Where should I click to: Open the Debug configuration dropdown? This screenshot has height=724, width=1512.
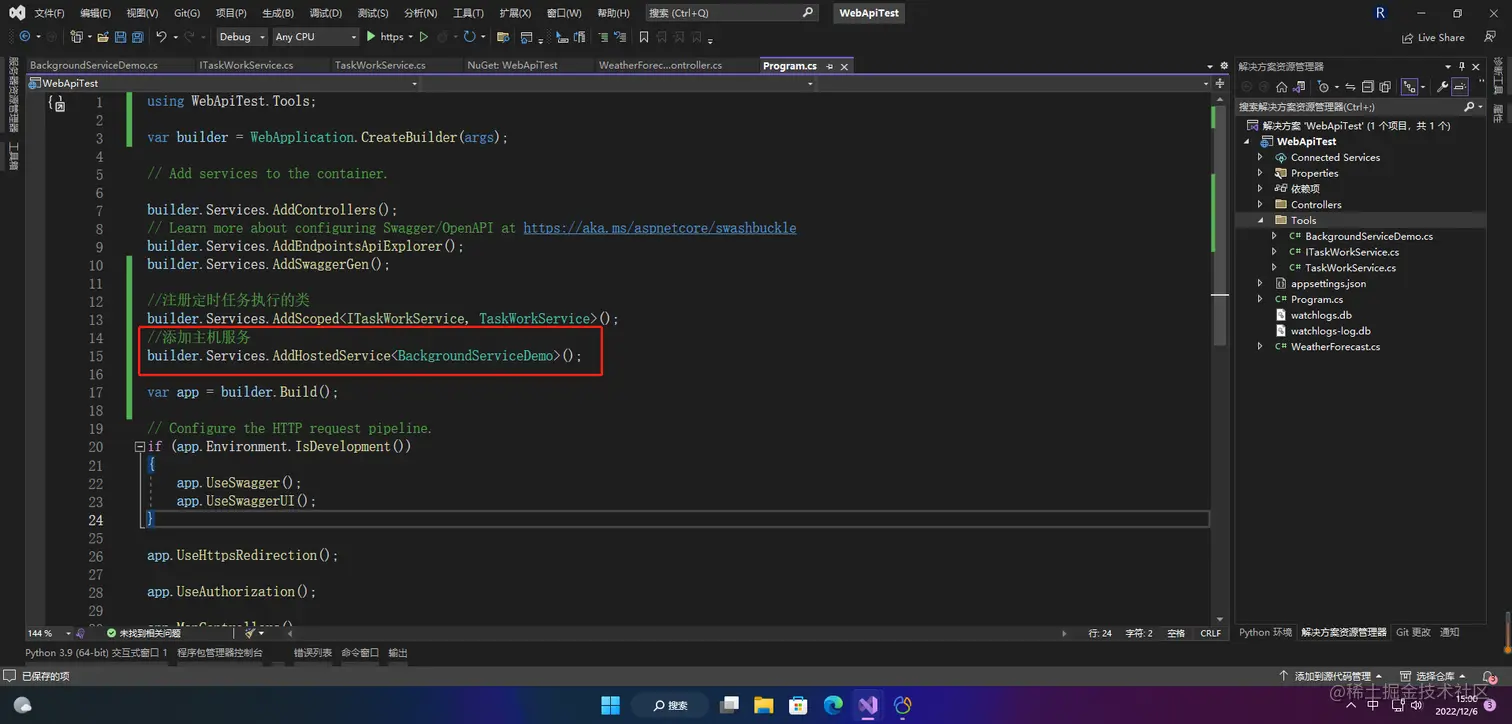(x=242, y=37)
